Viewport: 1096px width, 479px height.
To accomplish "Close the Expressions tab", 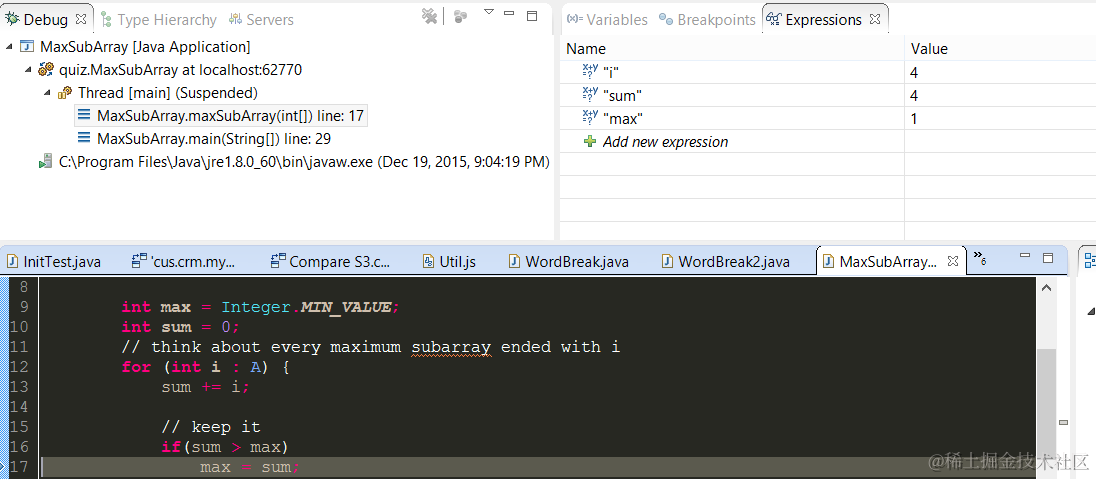I will tap(874, 20).
